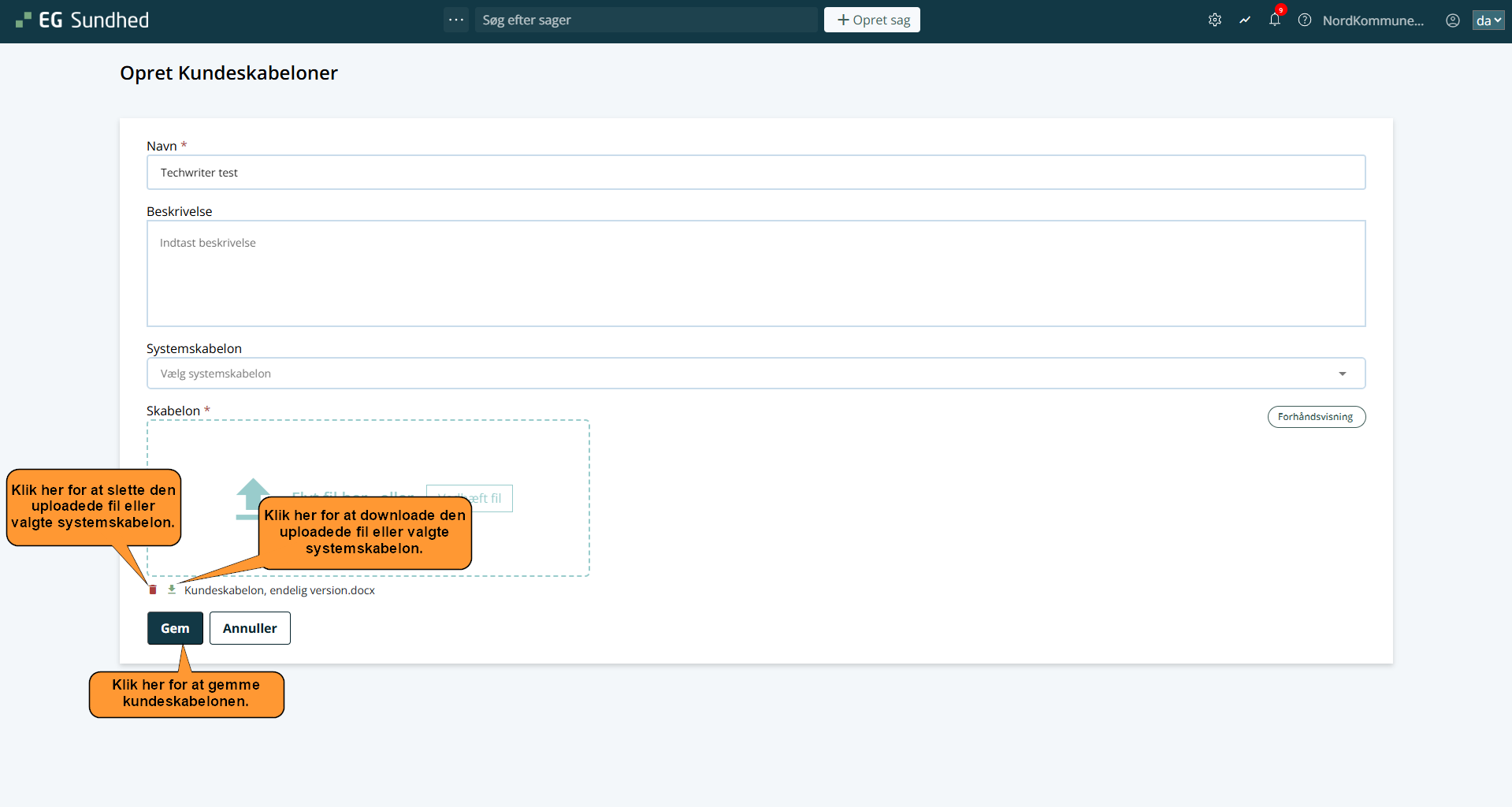Screen dimensions: 1512x807
Task: Focus the 'Søg efter sager' search field
Action: 646,20
